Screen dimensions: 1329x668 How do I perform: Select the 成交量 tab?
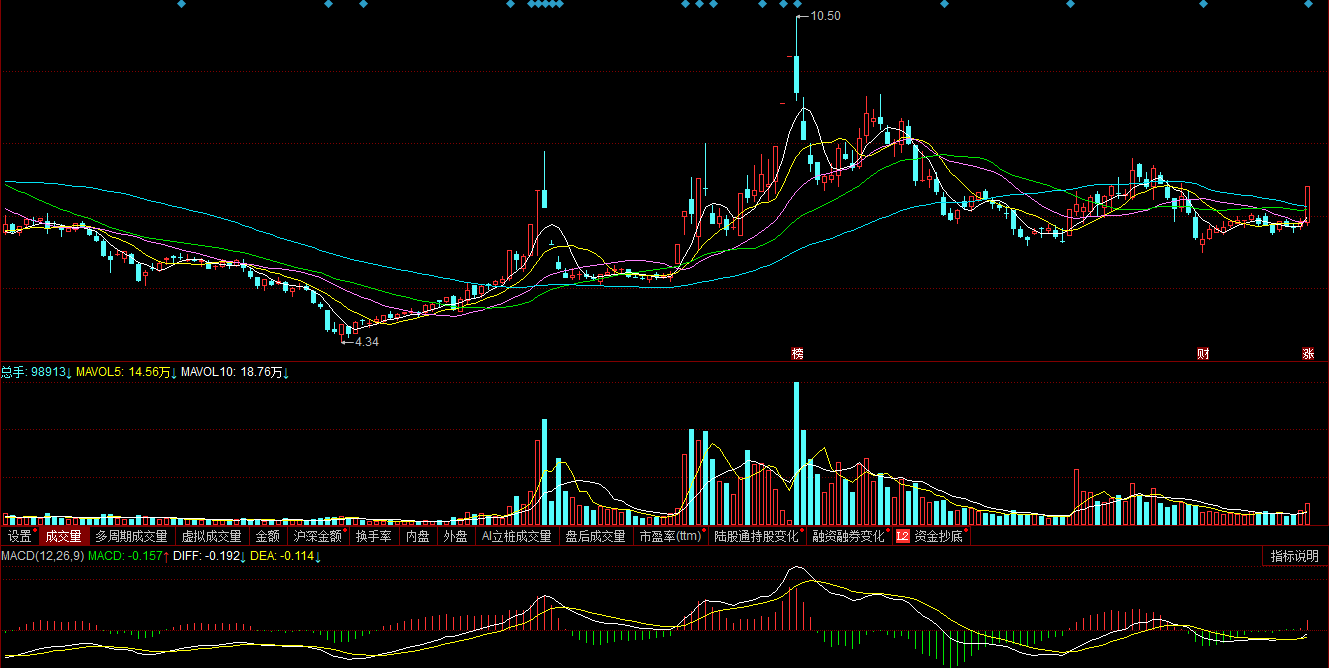coord(61,537)
